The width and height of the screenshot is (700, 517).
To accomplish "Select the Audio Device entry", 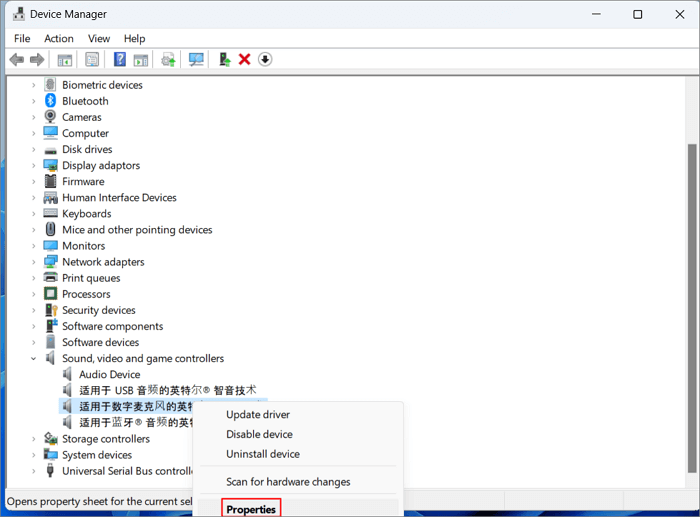I will 109,375.
